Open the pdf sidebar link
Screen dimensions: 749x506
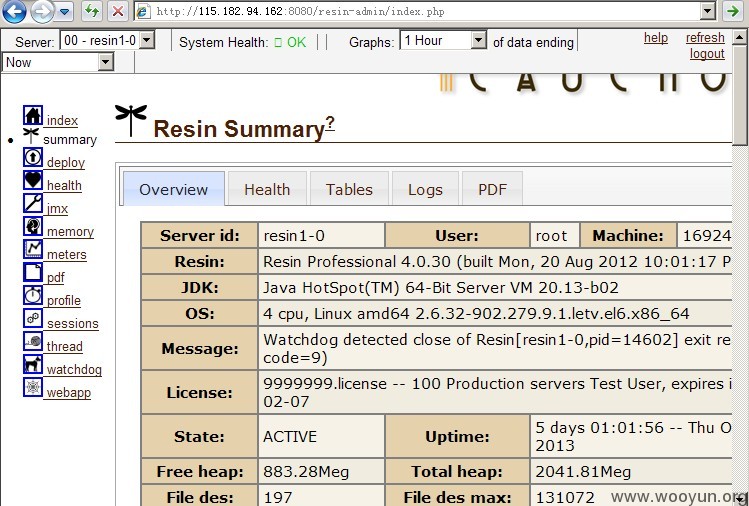click(55, 278)
